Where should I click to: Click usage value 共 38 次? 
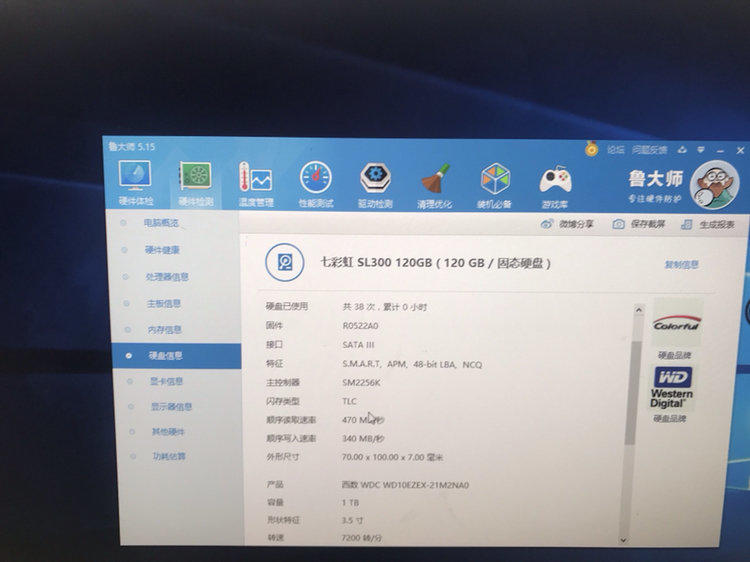[385, 307]
